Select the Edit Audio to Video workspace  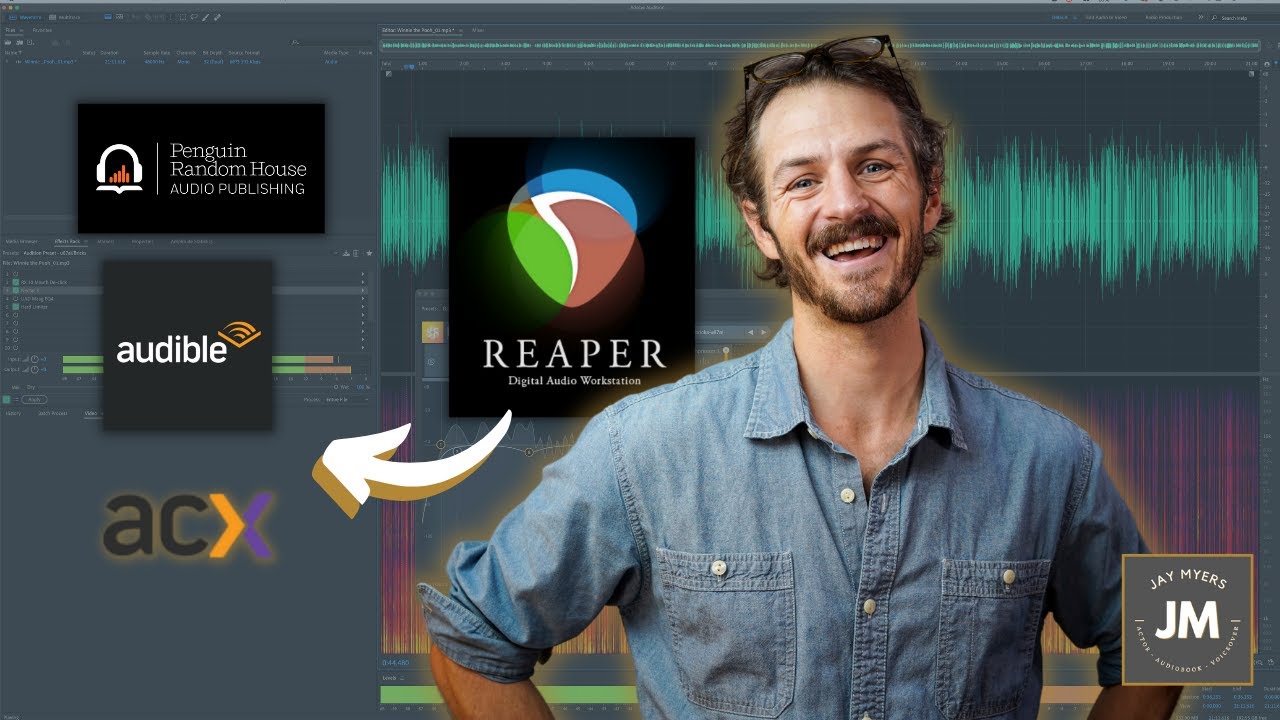click(1106, 17)
